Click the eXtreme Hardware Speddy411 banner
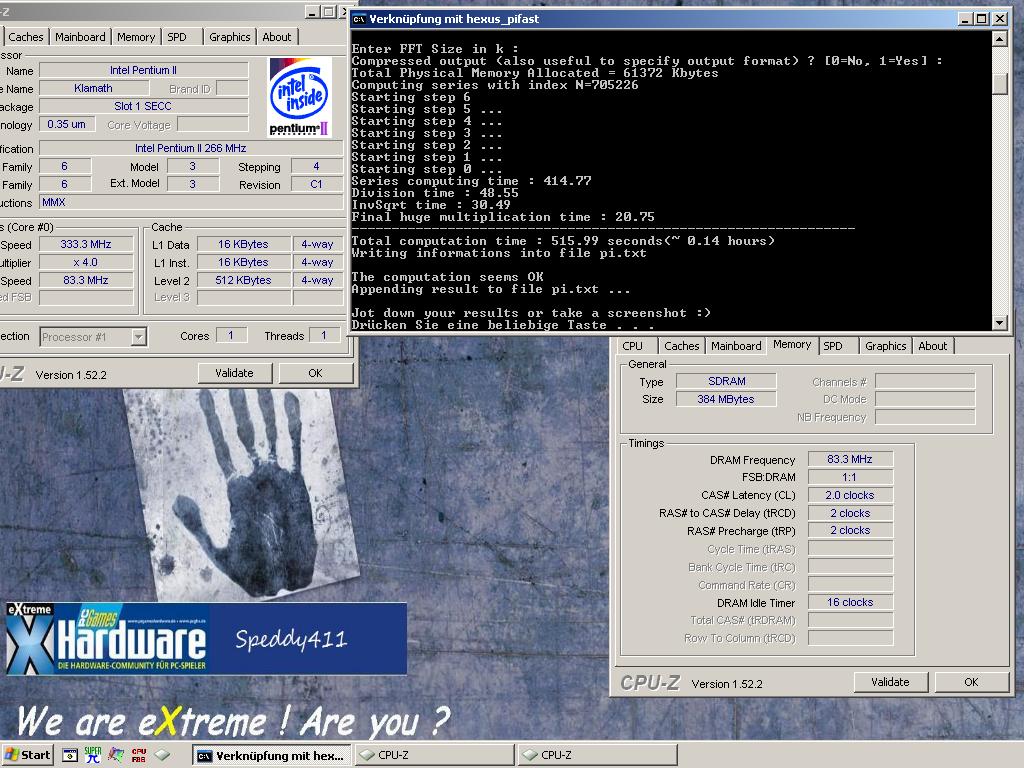The height and width of the screenshot is (768, 1024). tap(206, 639)
